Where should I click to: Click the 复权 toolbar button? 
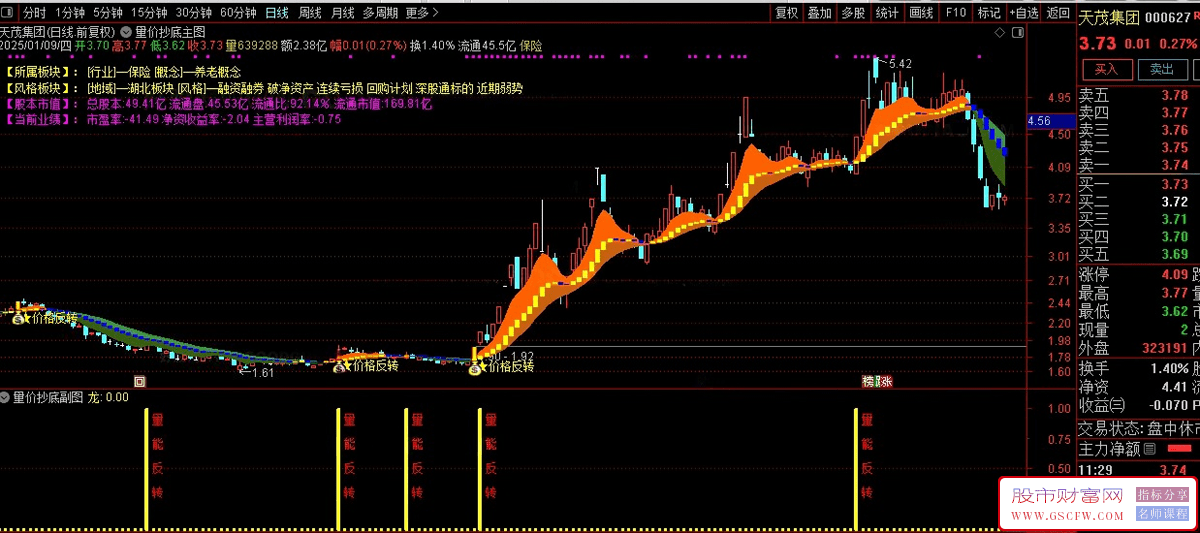[787, 13]
